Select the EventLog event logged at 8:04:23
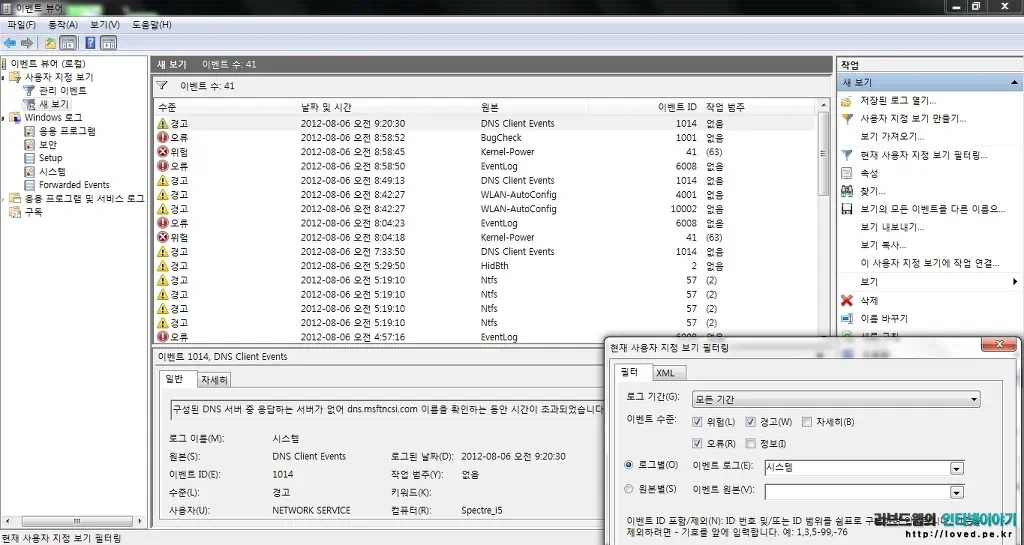This screenshot has width=1024, height=545. (x=484, y=223)
